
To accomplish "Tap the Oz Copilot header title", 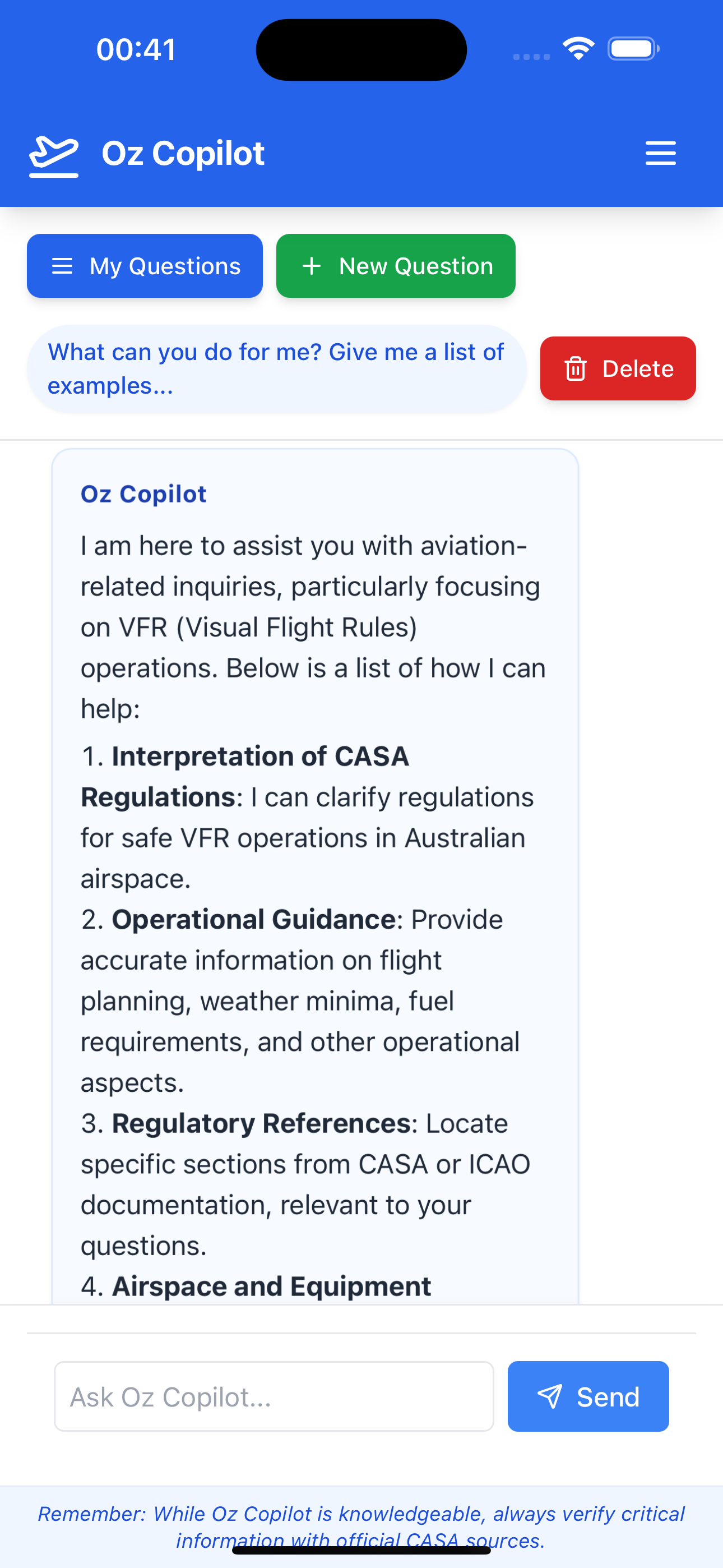I will click(x=183, y=154).
